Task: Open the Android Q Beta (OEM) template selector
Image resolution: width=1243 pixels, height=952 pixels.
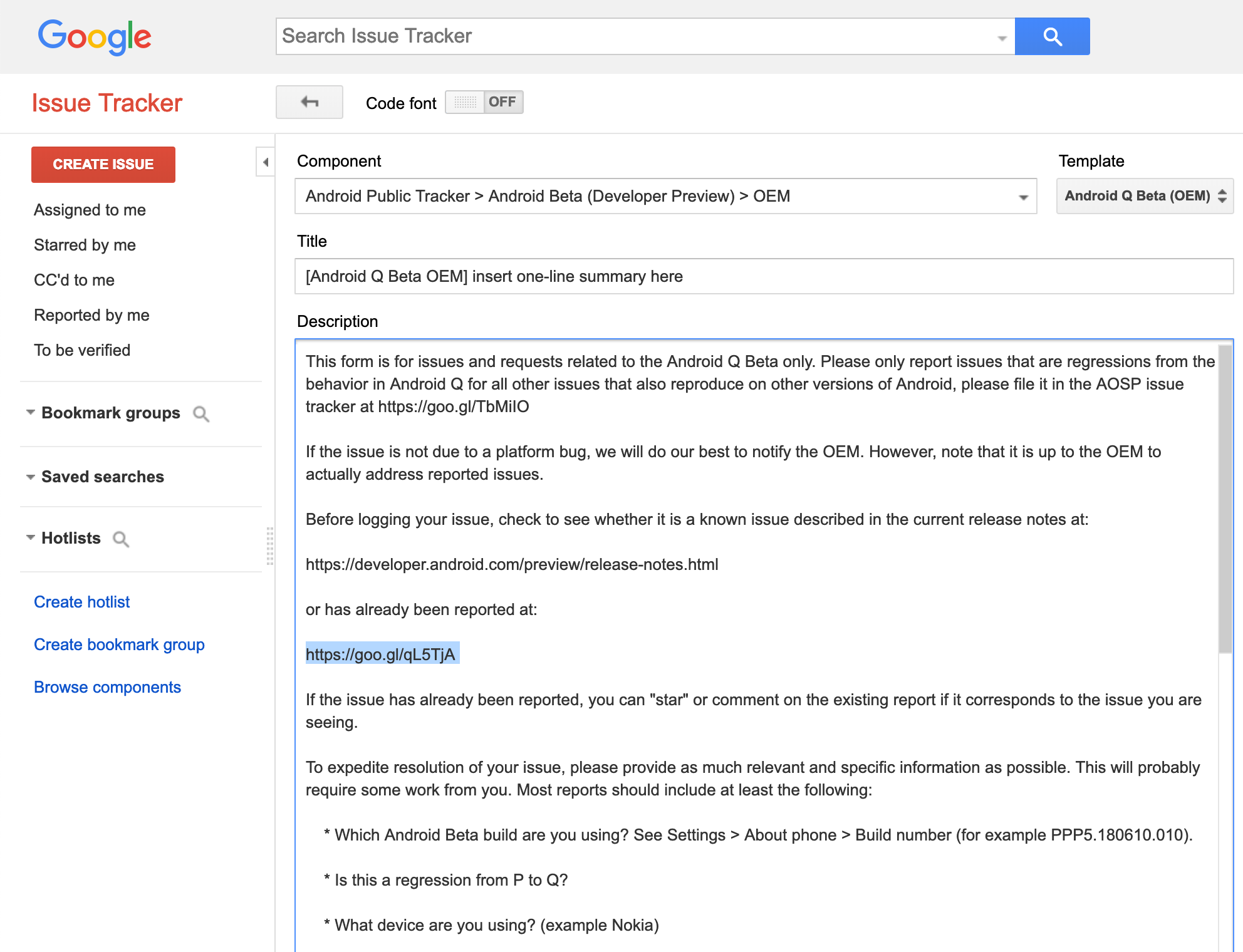Action: click(x=1145, y=196)
